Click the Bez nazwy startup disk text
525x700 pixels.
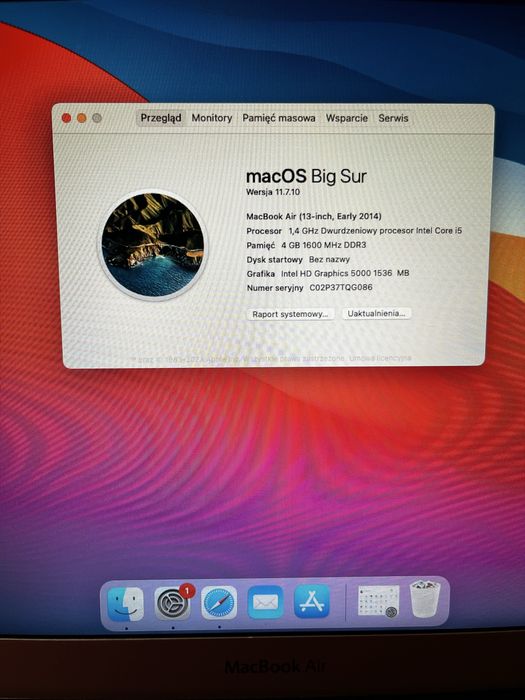[329, 259]
